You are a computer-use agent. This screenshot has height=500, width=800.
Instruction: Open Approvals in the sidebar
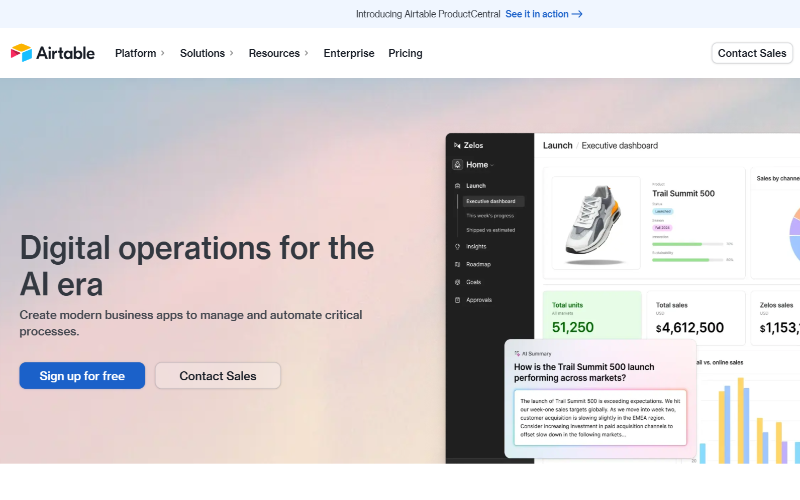click(479, 300)
